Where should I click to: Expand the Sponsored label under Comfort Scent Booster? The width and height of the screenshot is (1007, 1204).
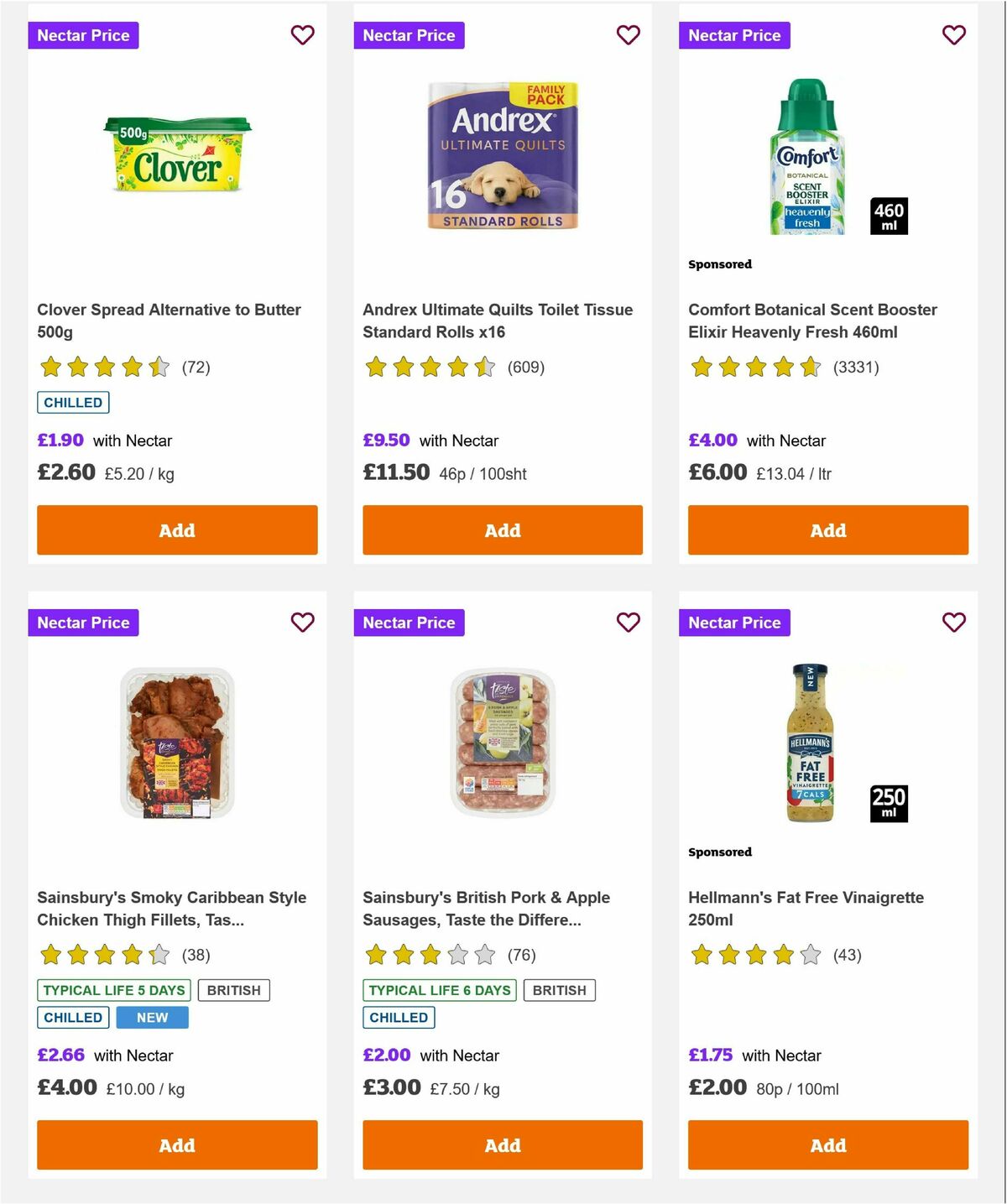click(719, 263)
